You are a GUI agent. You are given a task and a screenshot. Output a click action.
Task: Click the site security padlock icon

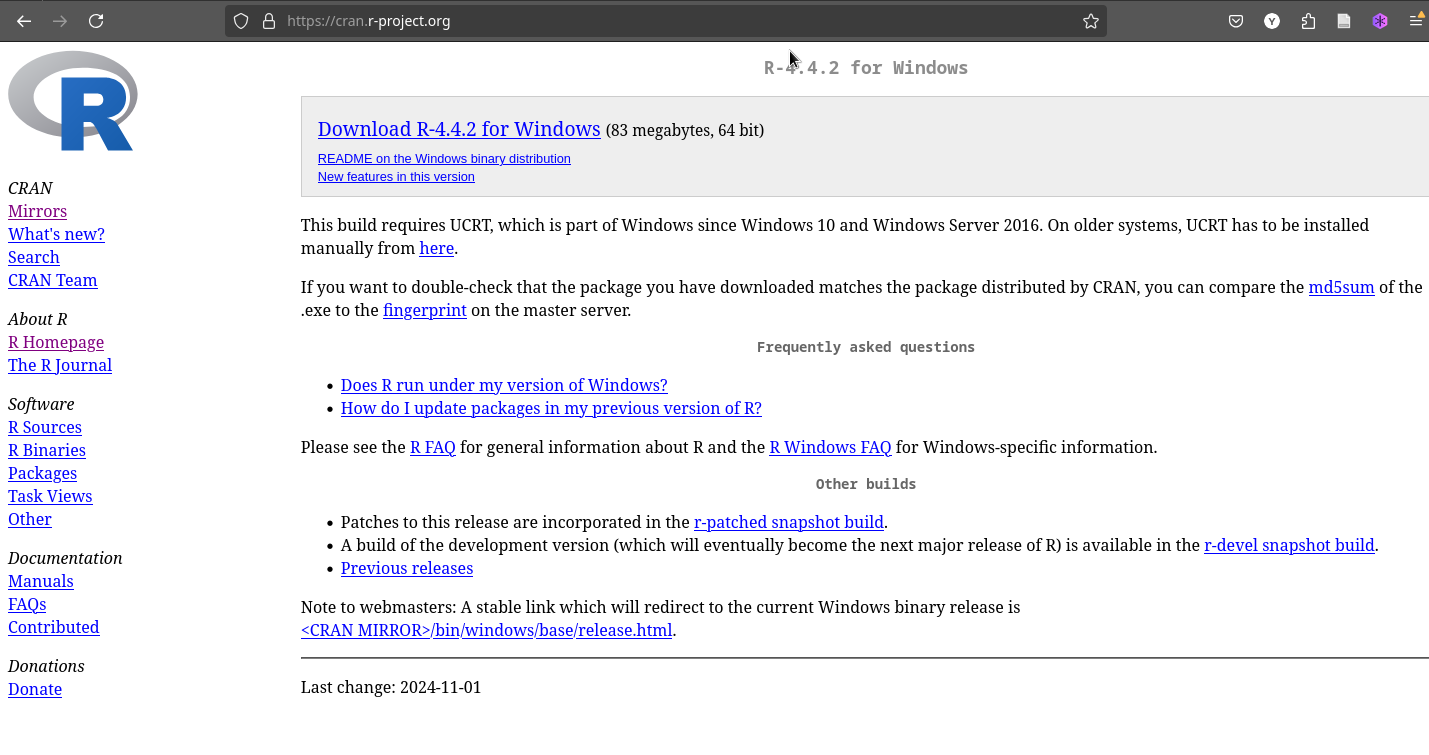click(268, 21)
